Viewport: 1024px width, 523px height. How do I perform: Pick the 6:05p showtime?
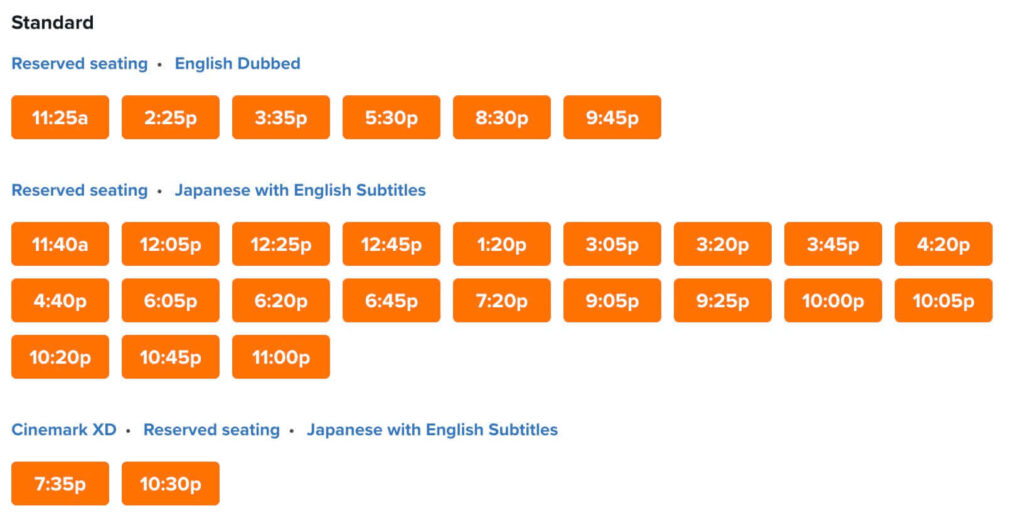tap(170, 301)
